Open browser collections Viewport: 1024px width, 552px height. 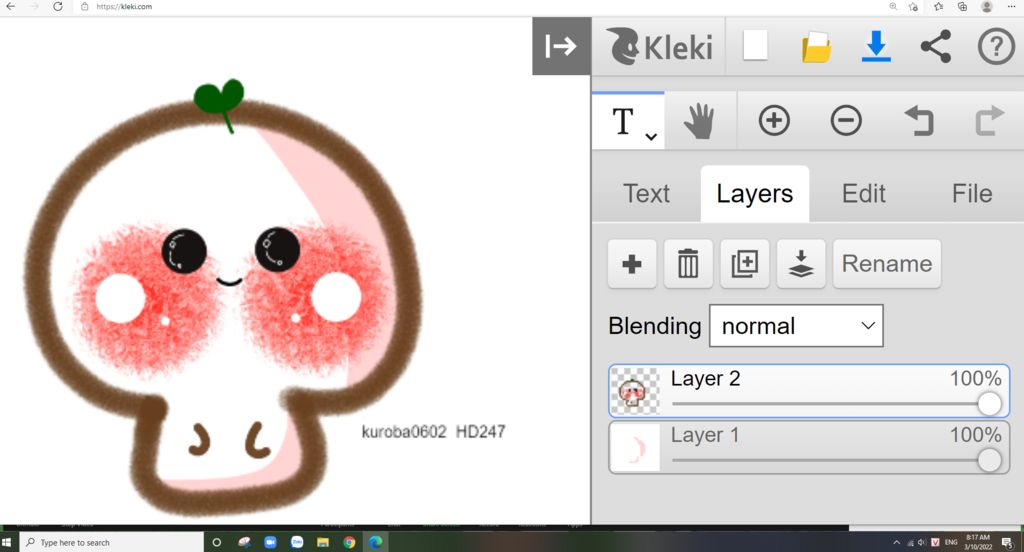[963, 7]
